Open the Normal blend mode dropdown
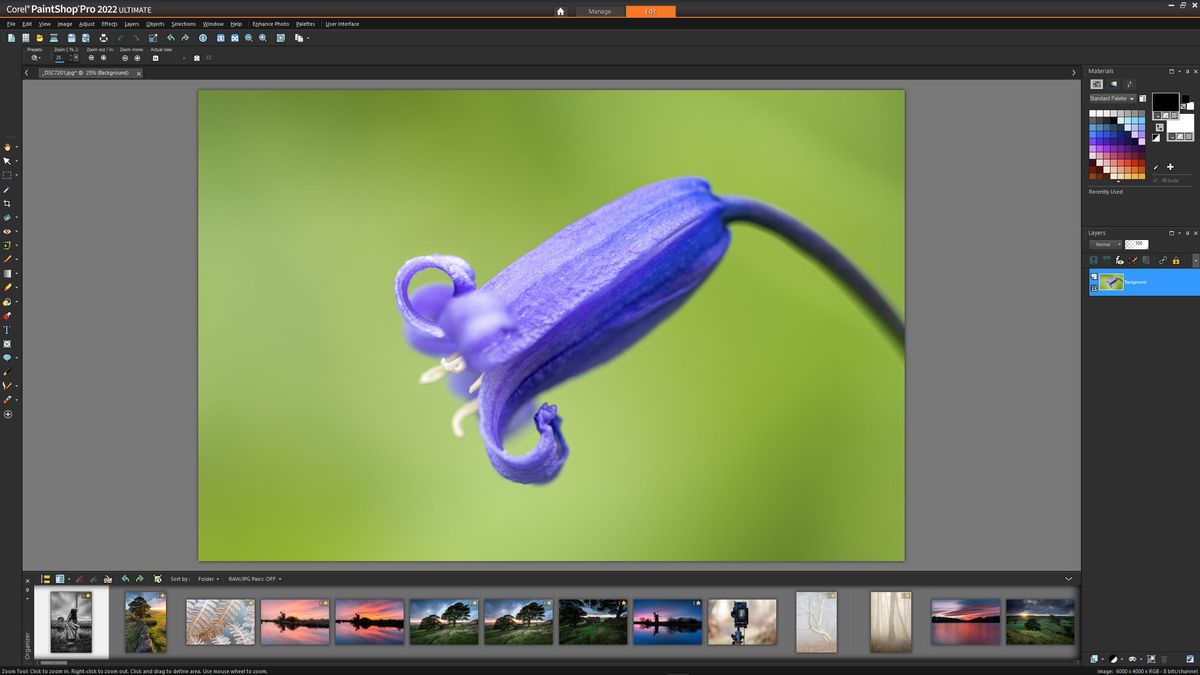This screenshot has width=1200, height=675. point(1105,244)
